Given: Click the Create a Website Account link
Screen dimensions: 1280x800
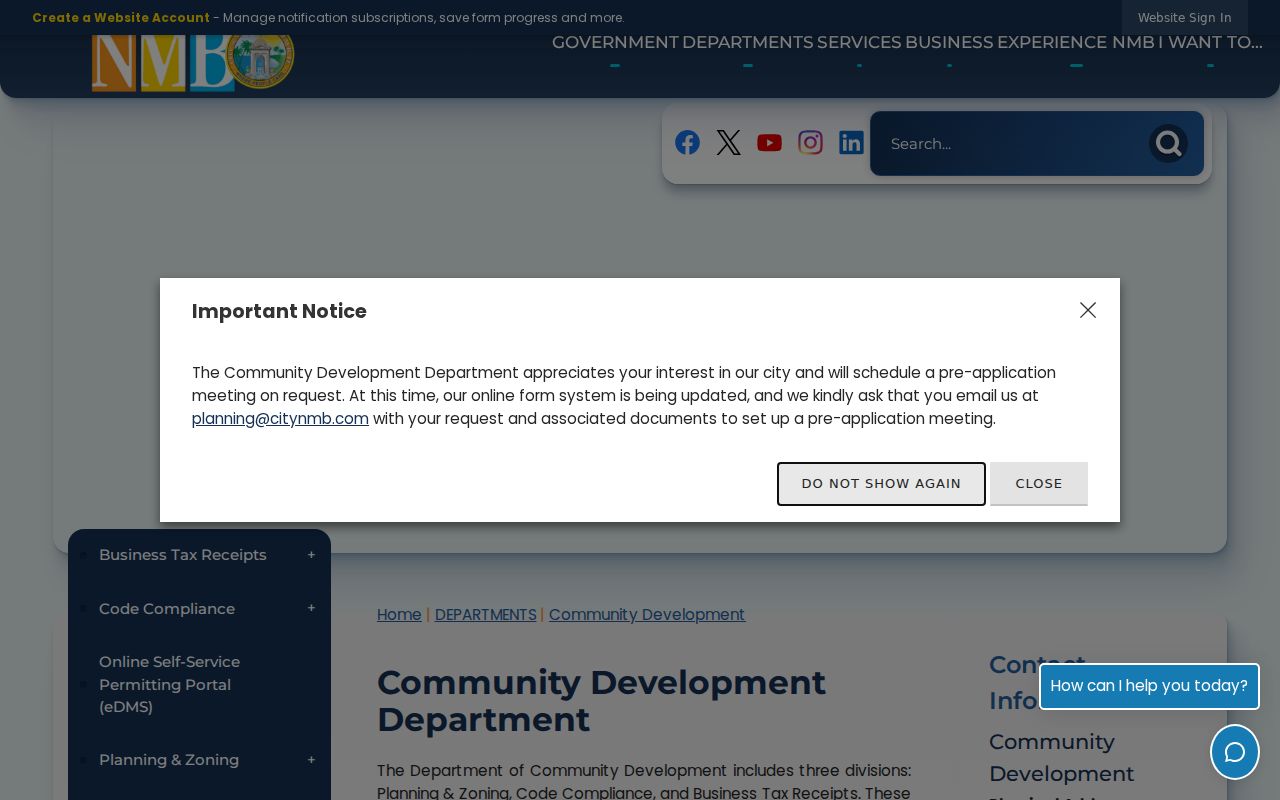Looking at the screenshot, I should 121,18.
